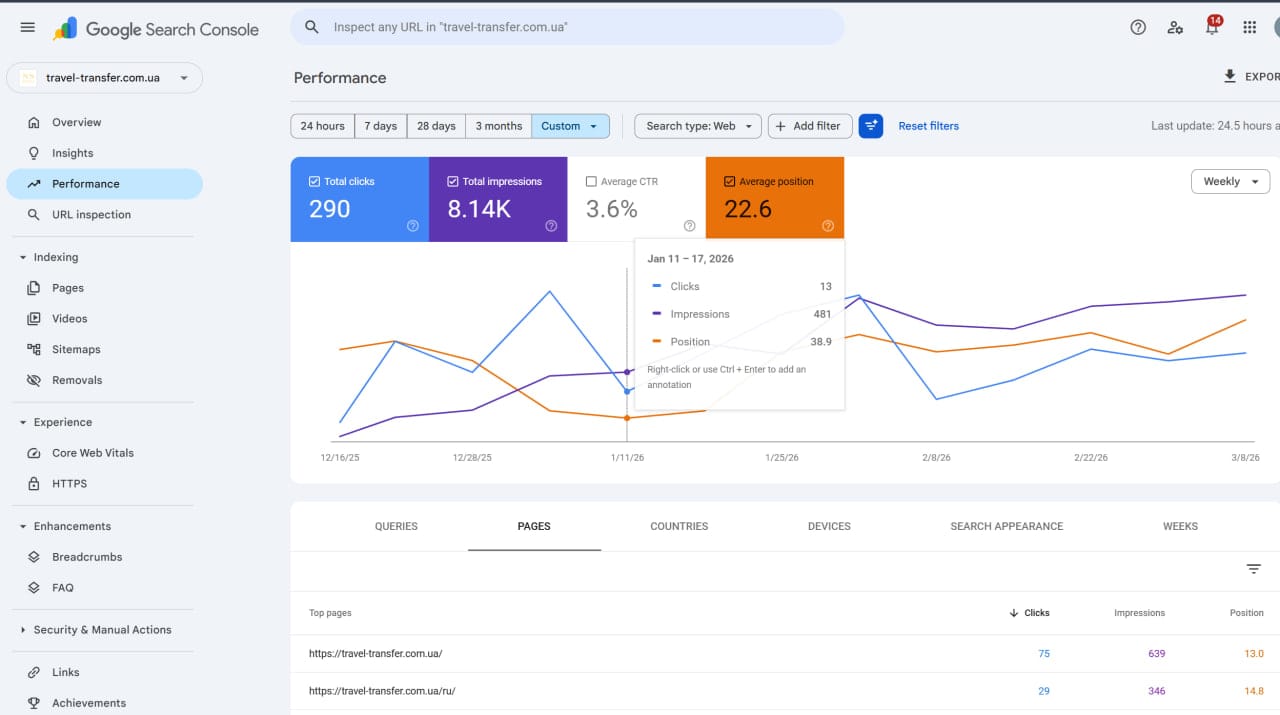Click Total impressions help icon
Viewport: 1280px width, 715px height.
[551, 226]
